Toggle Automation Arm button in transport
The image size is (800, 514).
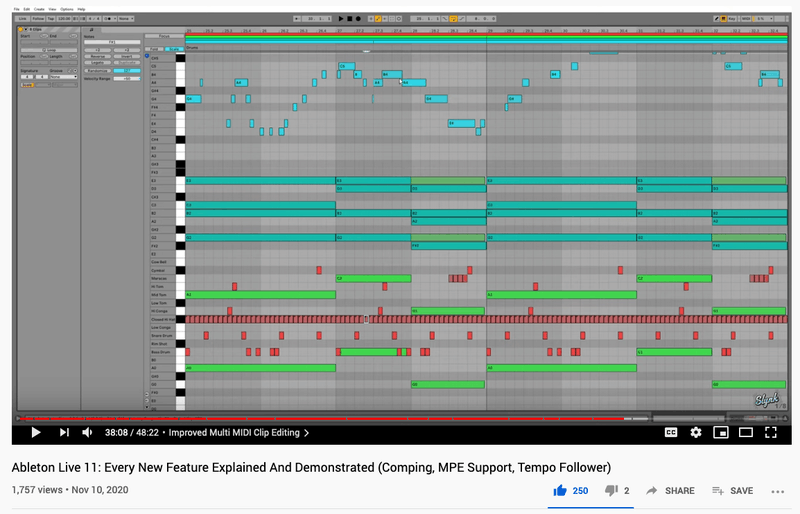tap(378, 19)
